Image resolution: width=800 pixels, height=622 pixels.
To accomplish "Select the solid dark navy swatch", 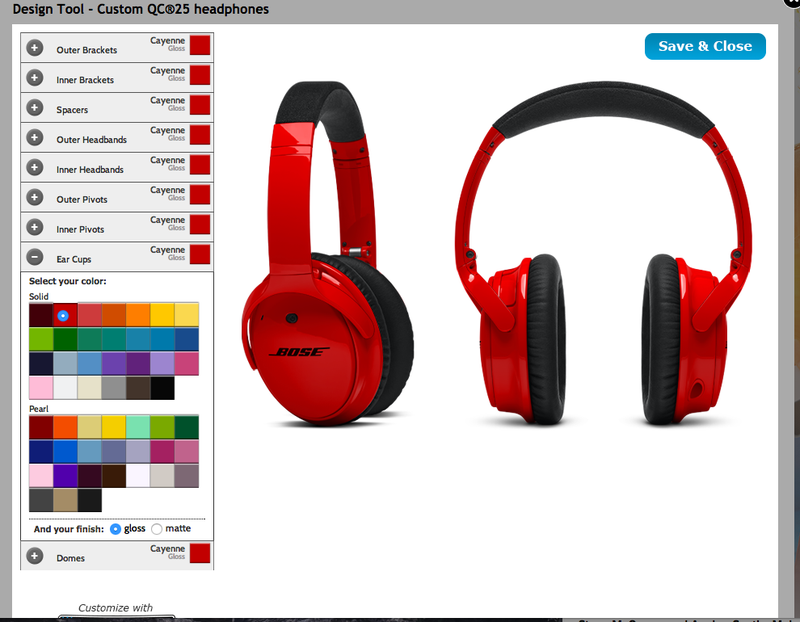I will [41, 364].
